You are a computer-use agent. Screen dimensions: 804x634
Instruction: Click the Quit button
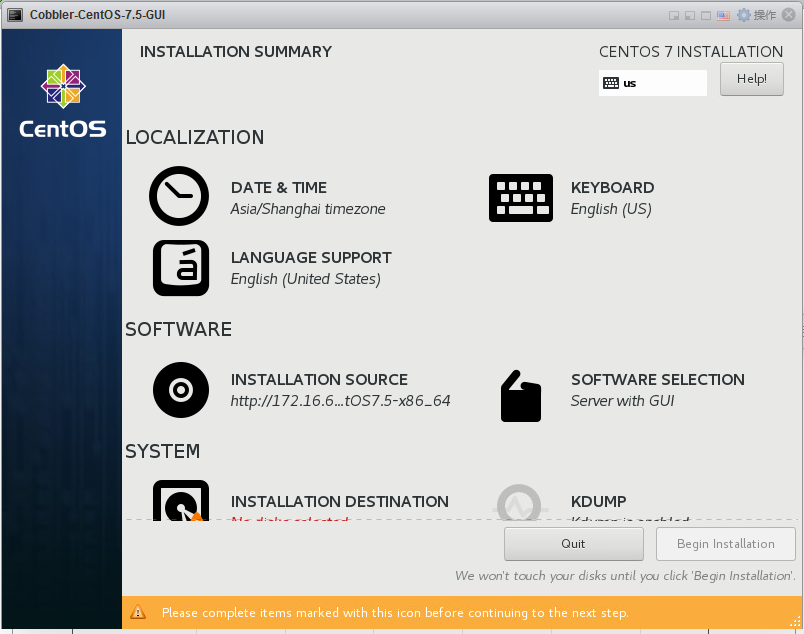(573, 544)
